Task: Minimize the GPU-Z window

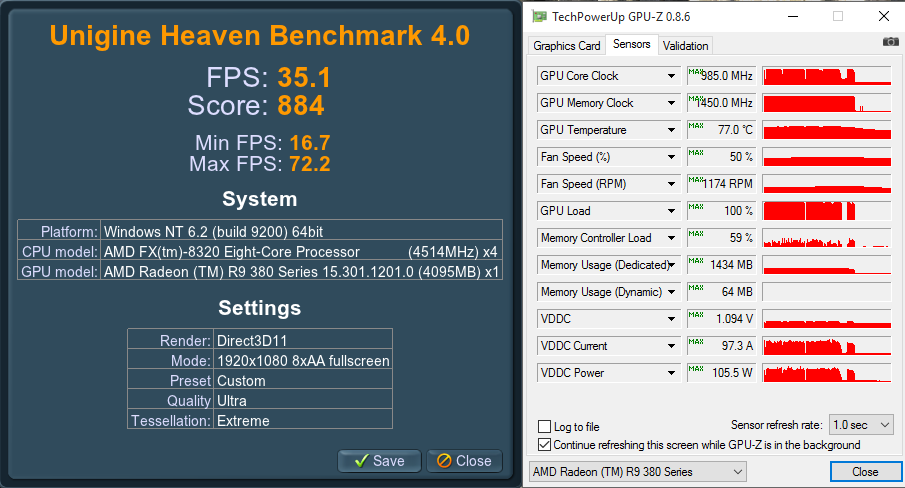Action: 793,16
